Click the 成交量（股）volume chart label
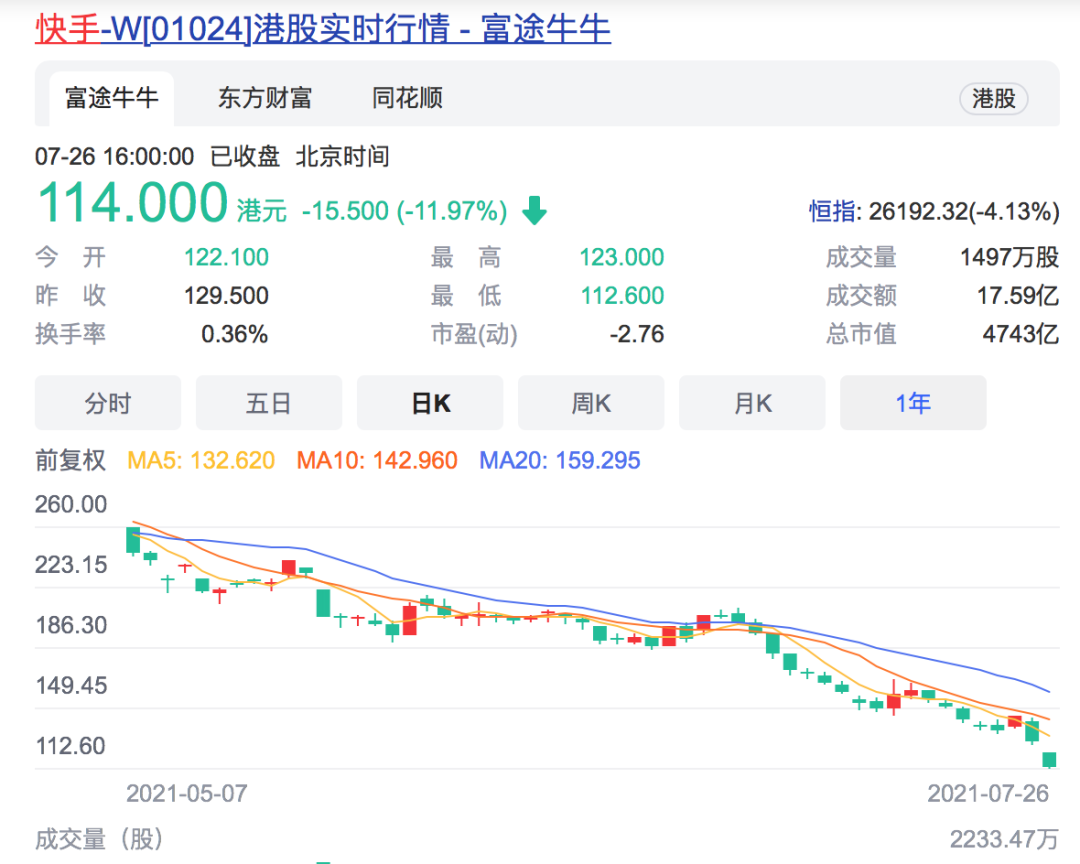This screenshot has width=1080, height=864. pos(101,839)
